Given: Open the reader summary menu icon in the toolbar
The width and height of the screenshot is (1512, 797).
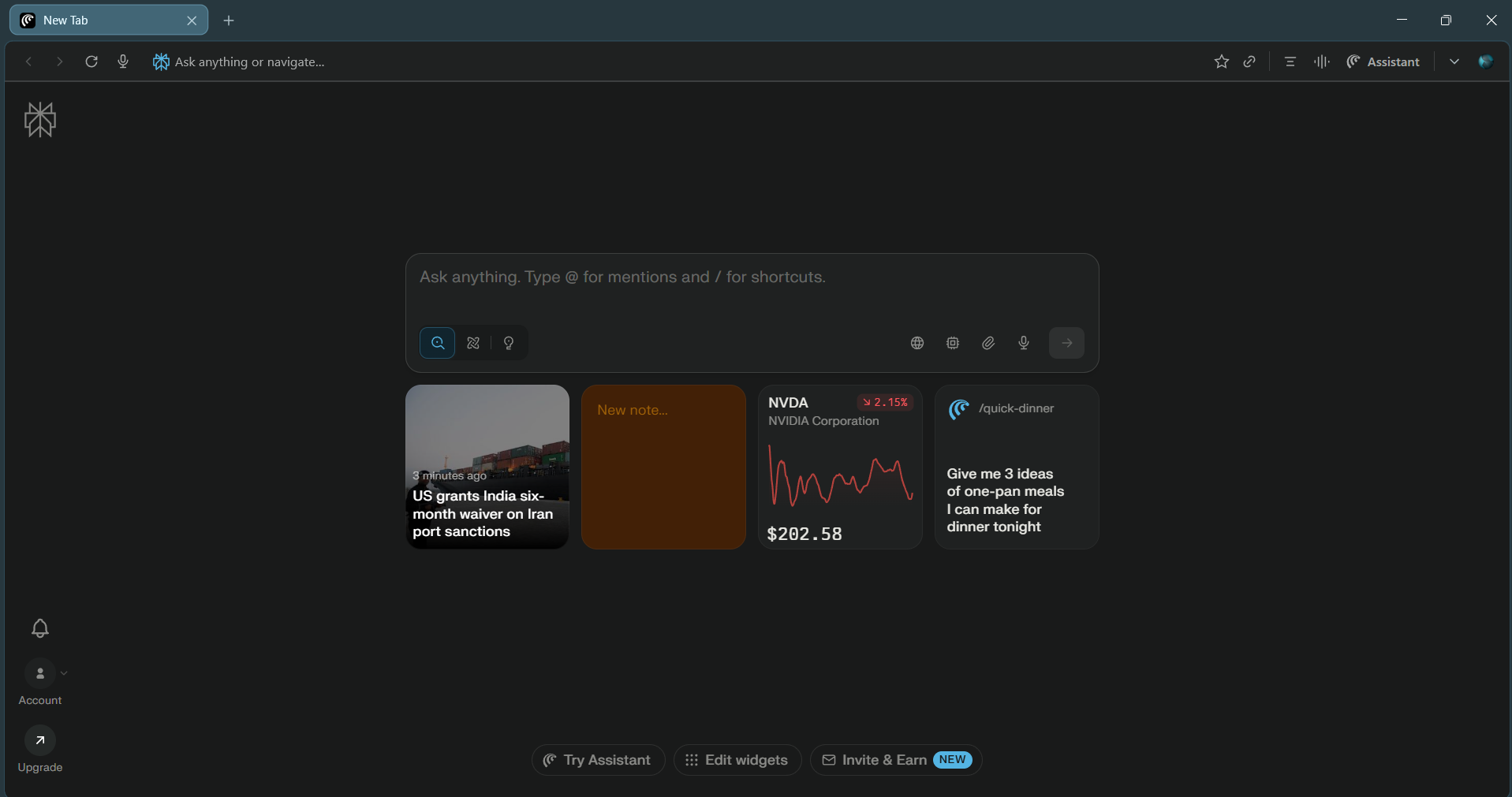Looking at the screenshot, I should coord(1290,61).
